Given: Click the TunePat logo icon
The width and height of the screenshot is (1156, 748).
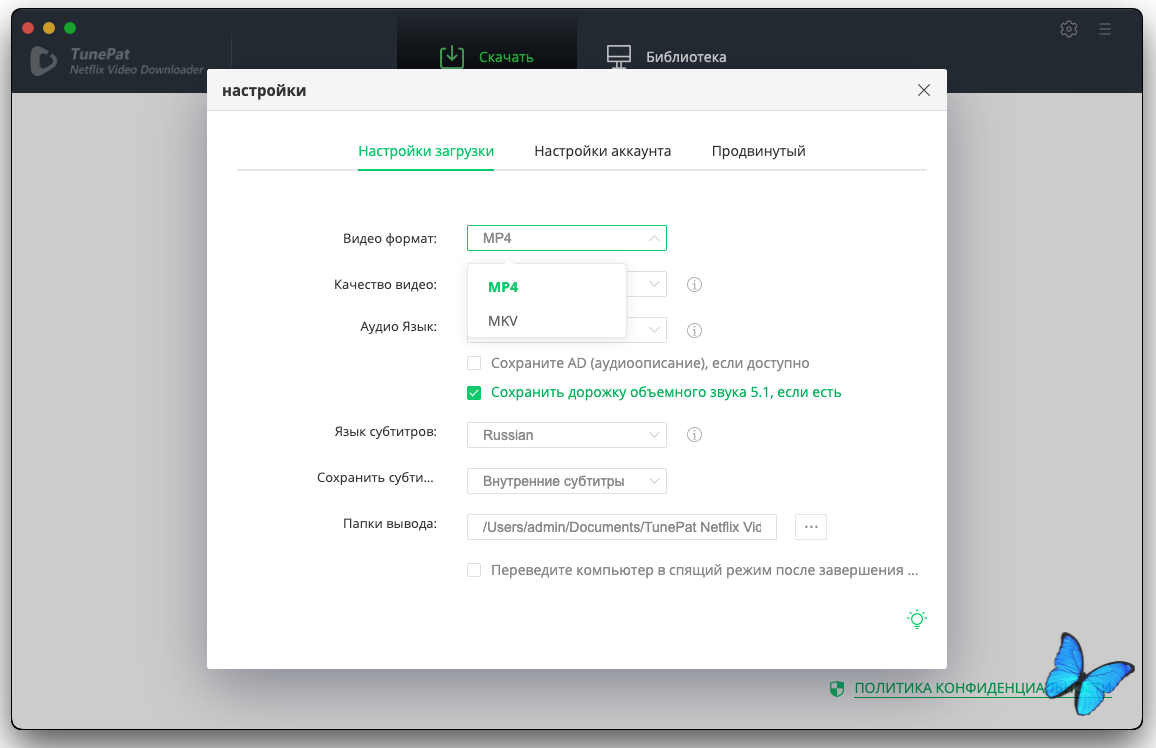Looking at the screenshot, I should click(x=45, y=61).
